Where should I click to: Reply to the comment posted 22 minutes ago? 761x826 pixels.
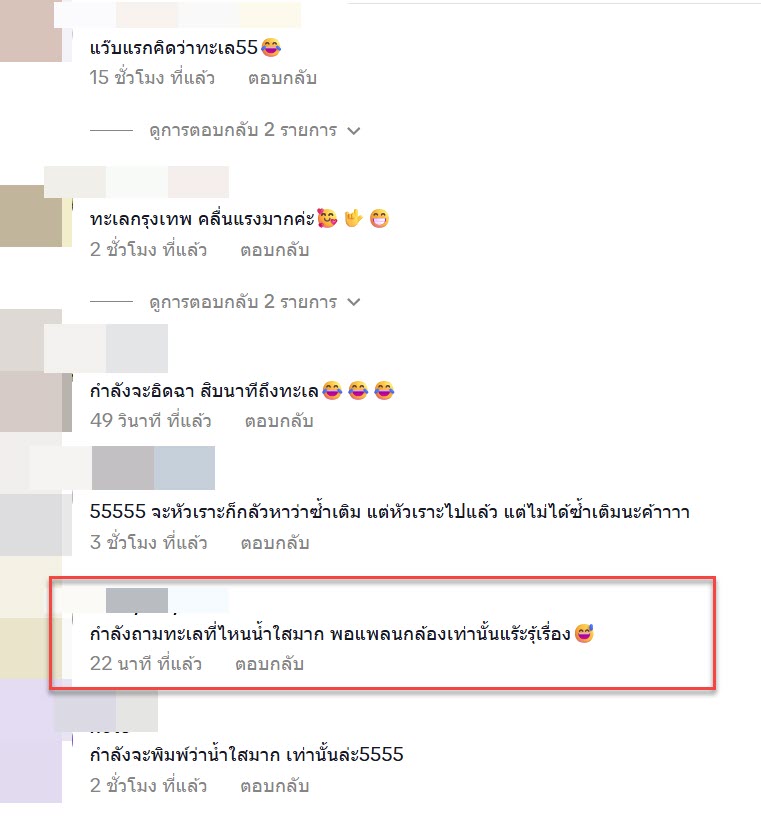click(x=270, y=664)
